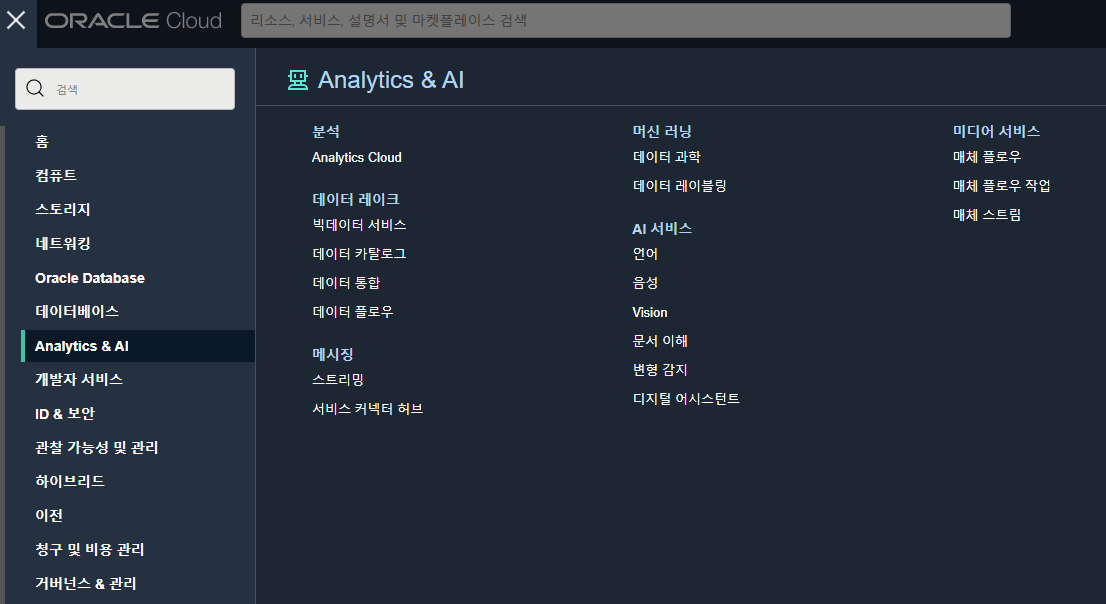Select 개발자 서비스 menu category
The height and width of the screenshot is (604, 1106).
click(79, 380)
